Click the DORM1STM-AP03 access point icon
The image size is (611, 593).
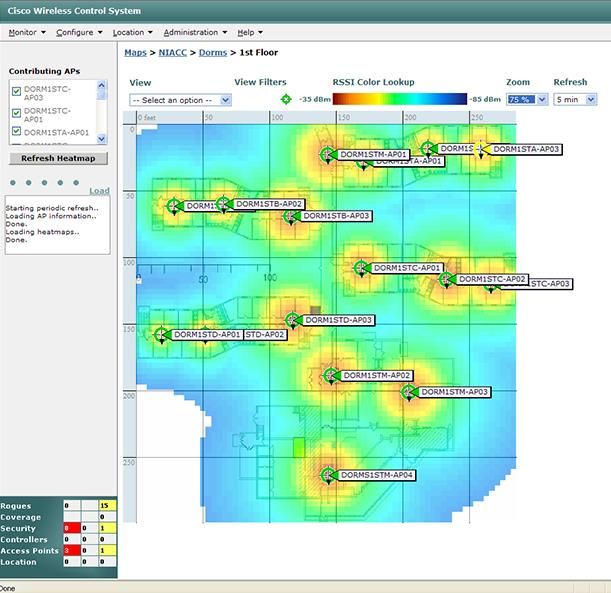coord(408,392)
